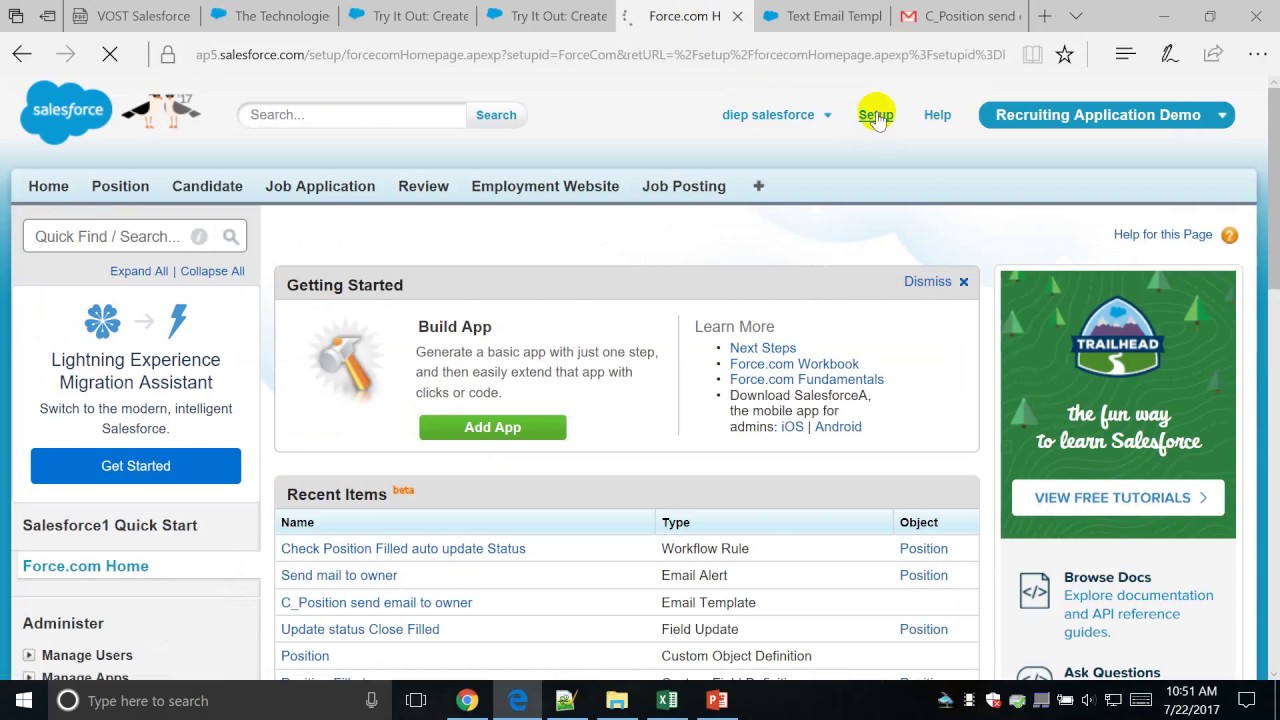
Task: Add page to favorites star
Action: 1065,55
